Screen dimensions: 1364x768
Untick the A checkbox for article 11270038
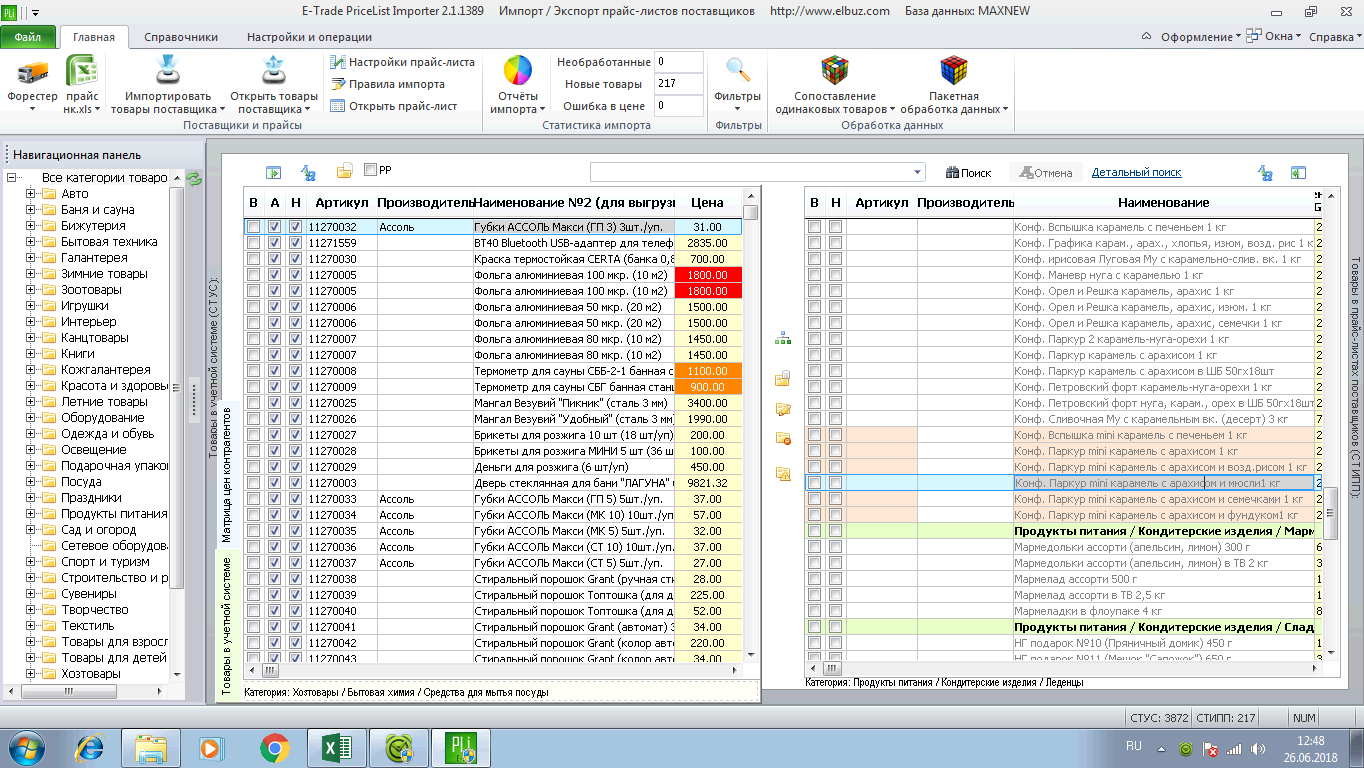click(274, 579)
